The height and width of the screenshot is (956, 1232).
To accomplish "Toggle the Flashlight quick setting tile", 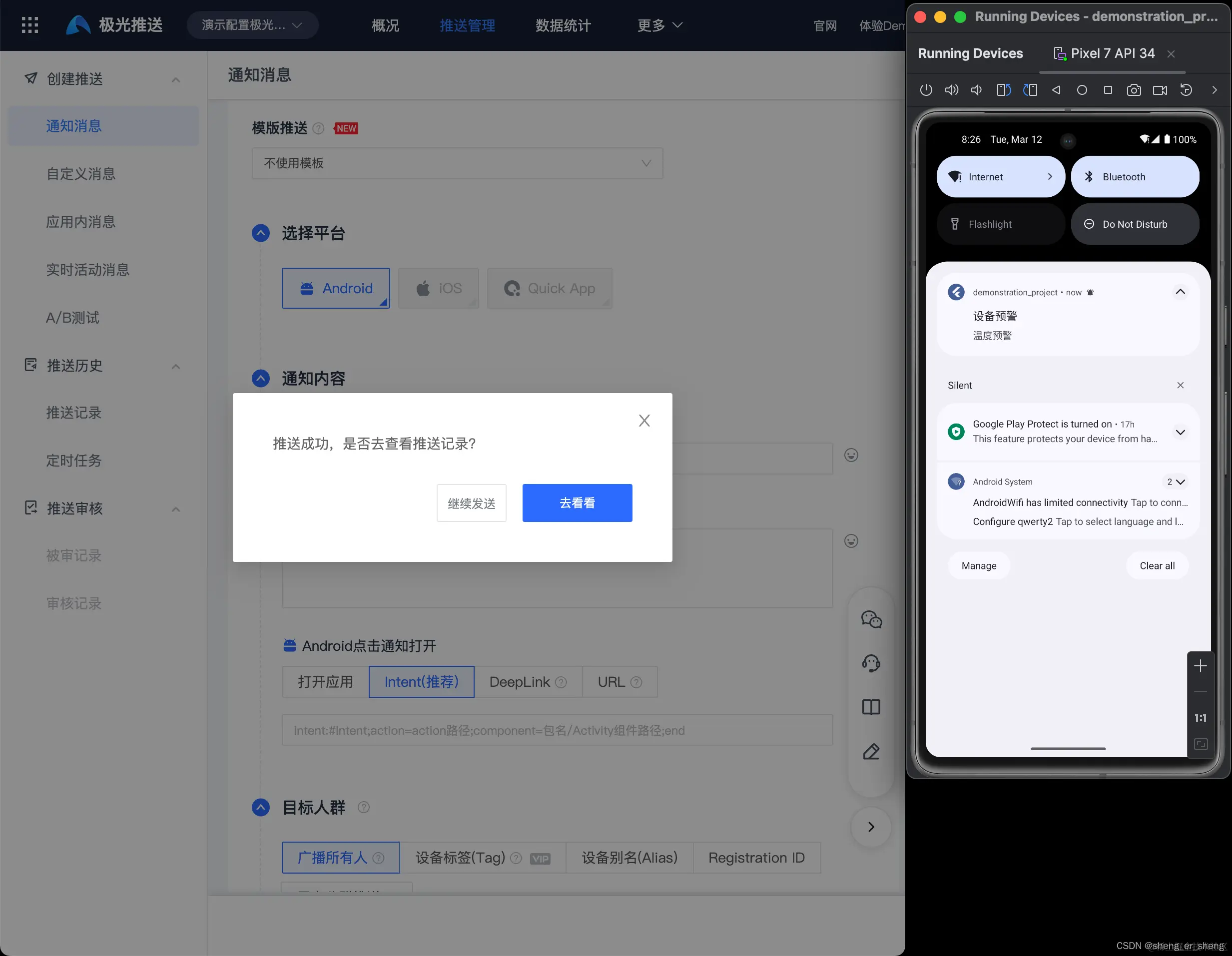I will tap(1000, 224).
